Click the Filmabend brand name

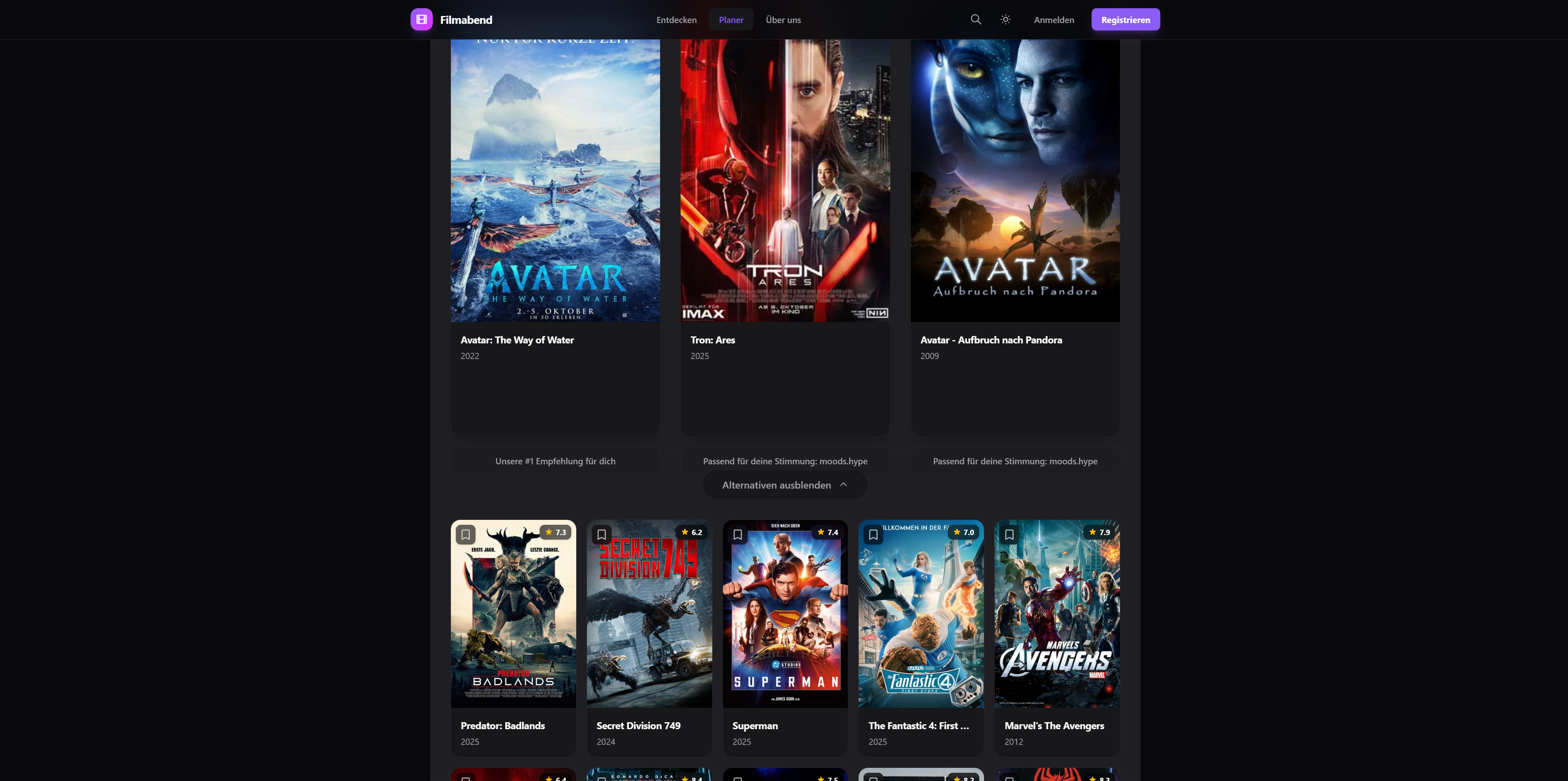click(x=466, y=19)
